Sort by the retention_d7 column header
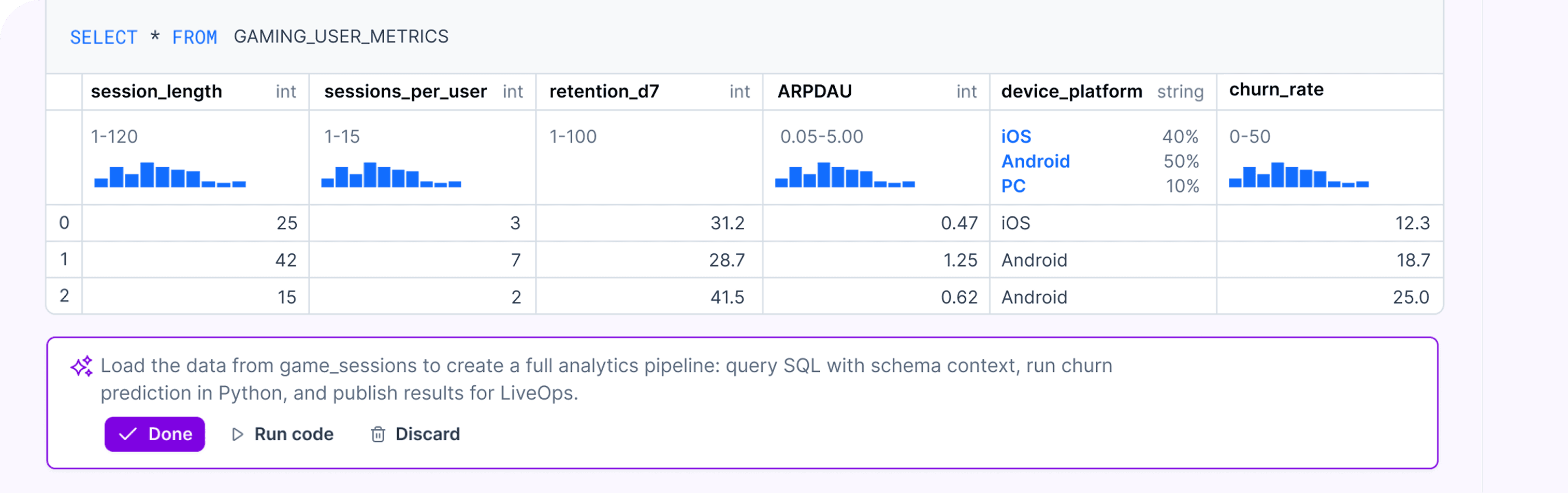 [x=601, y=91]
